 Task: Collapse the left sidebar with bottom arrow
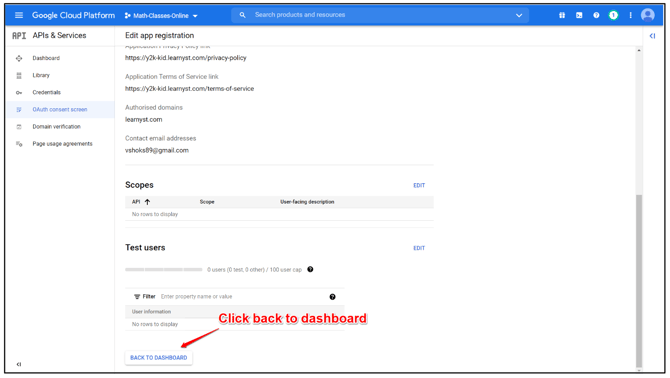[x=19, y=364]
